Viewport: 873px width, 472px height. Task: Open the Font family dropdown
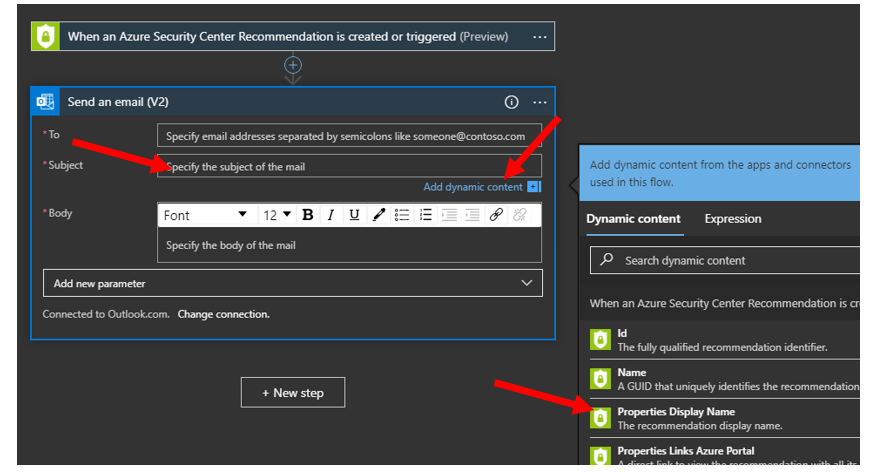[205, 215]
